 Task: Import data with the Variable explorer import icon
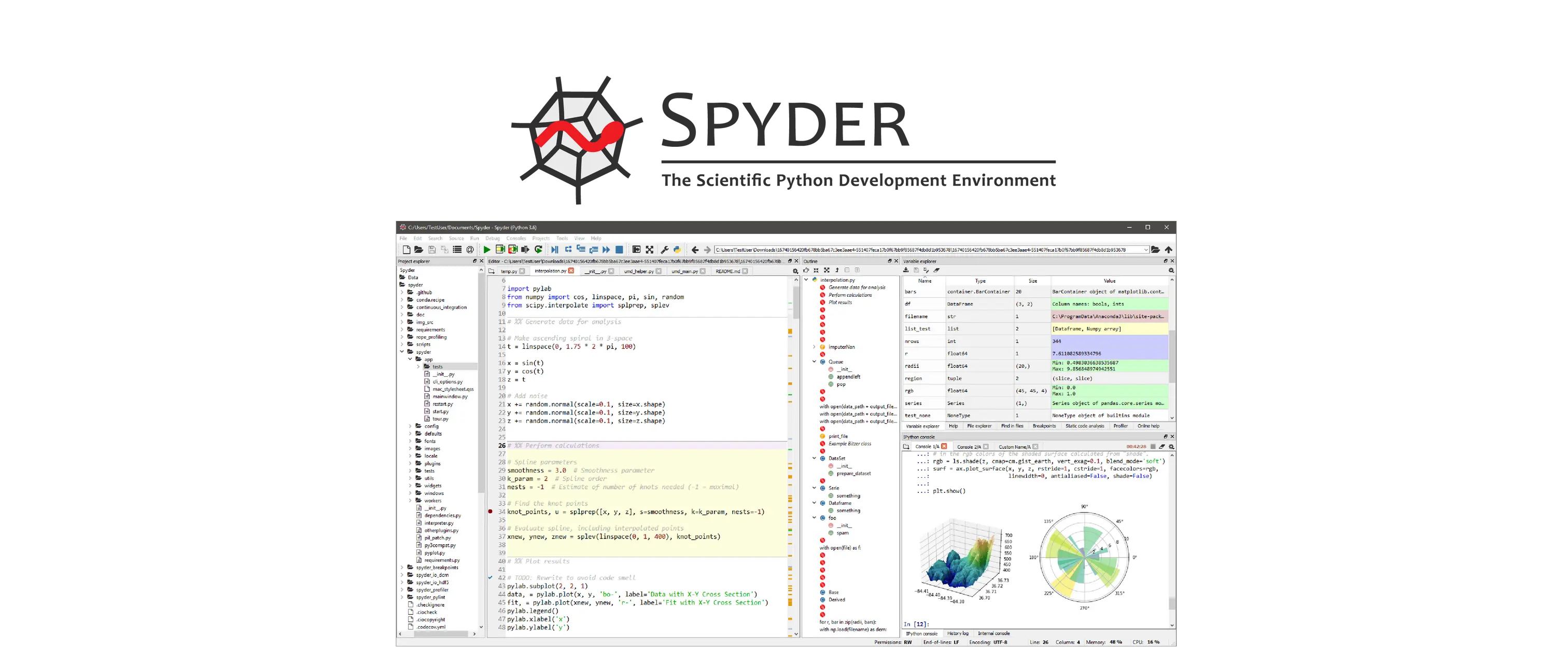point(906,270)
